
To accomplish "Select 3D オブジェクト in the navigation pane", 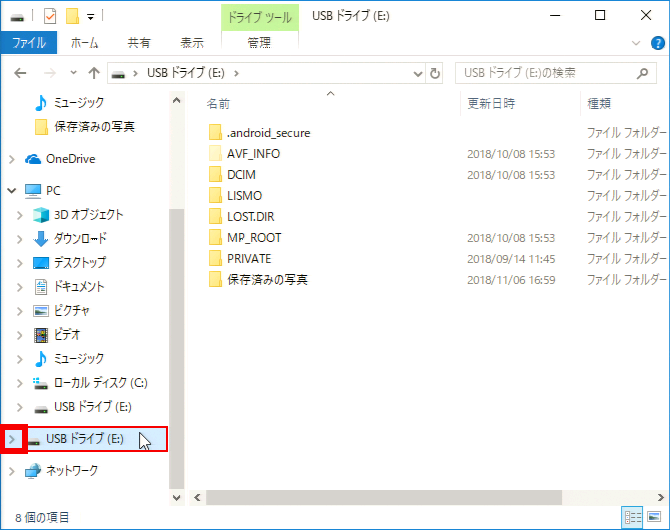I will click(78, 215).
